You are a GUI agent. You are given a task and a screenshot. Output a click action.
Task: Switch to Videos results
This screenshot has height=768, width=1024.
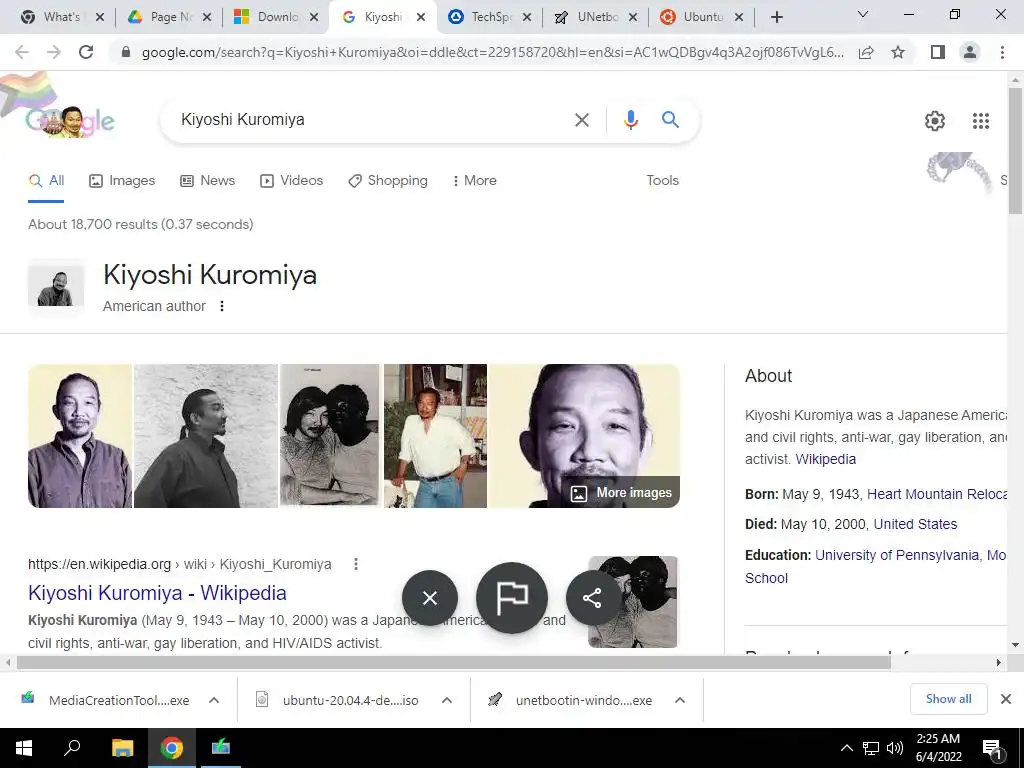point(291,181)
